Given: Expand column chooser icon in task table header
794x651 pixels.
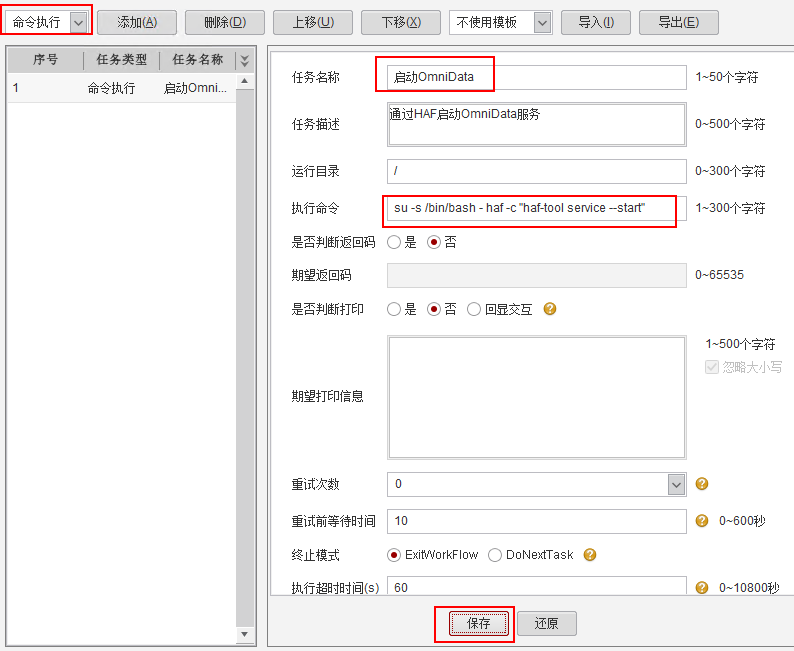Looking at the screenshot, I should pyautogui.click(x=245, y=61).
